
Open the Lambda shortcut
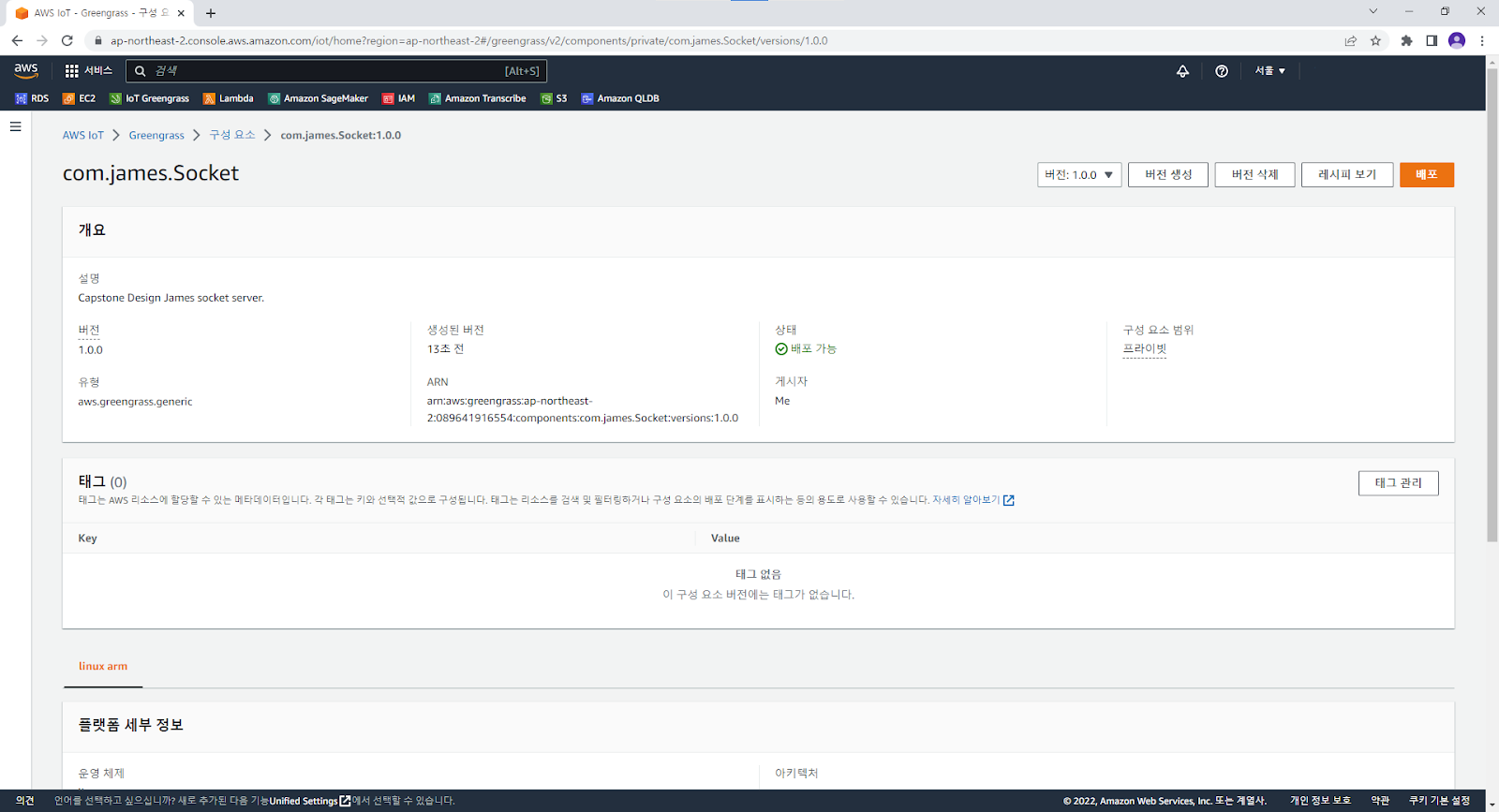pos(229,98)
